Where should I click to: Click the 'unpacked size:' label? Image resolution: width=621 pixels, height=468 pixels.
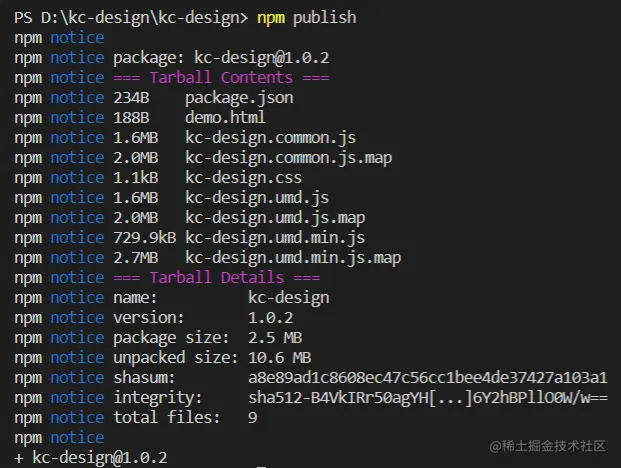(176, 358)
